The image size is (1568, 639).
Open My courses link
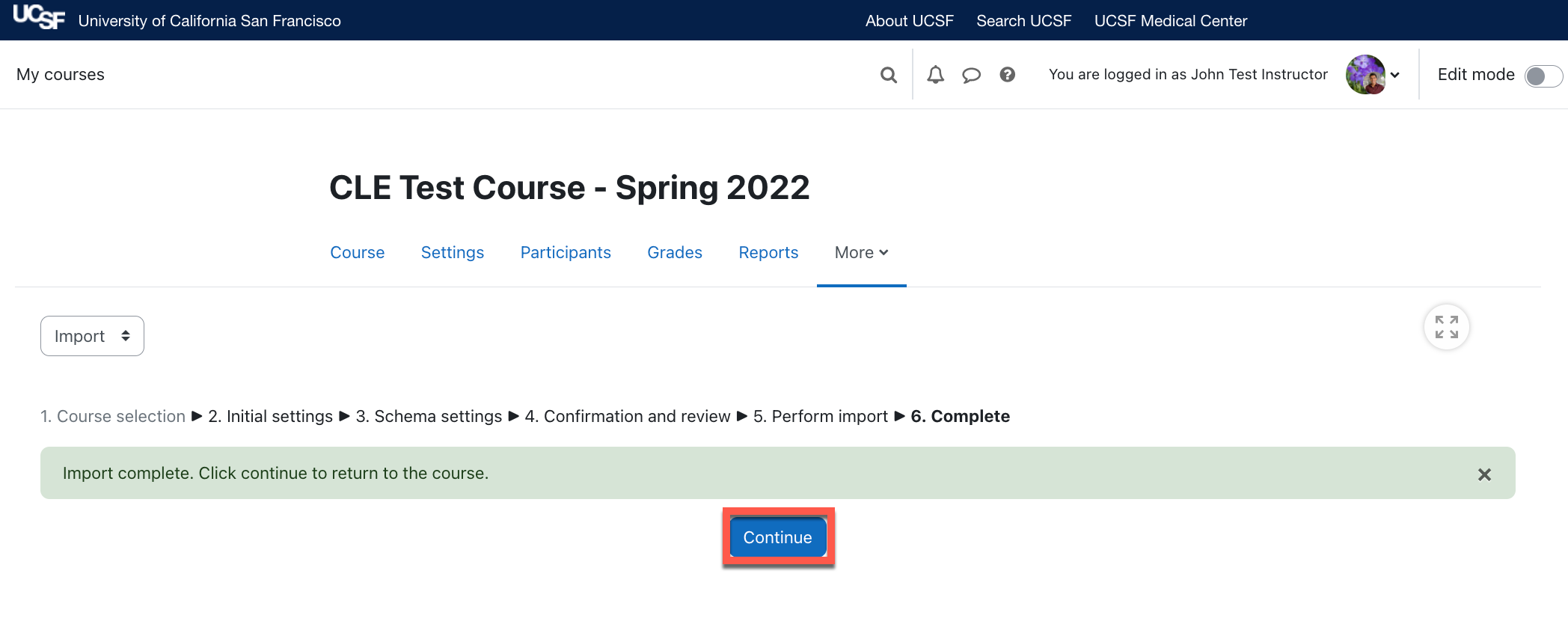pyautogui.click(x=61, y=75)
